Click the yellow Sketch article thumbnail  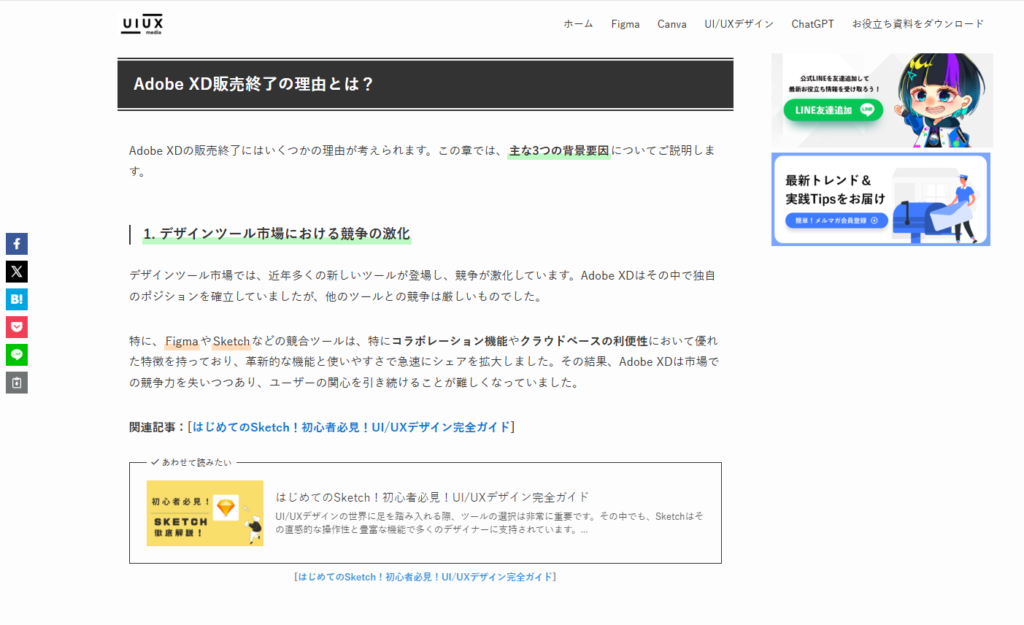click(205, 513)
